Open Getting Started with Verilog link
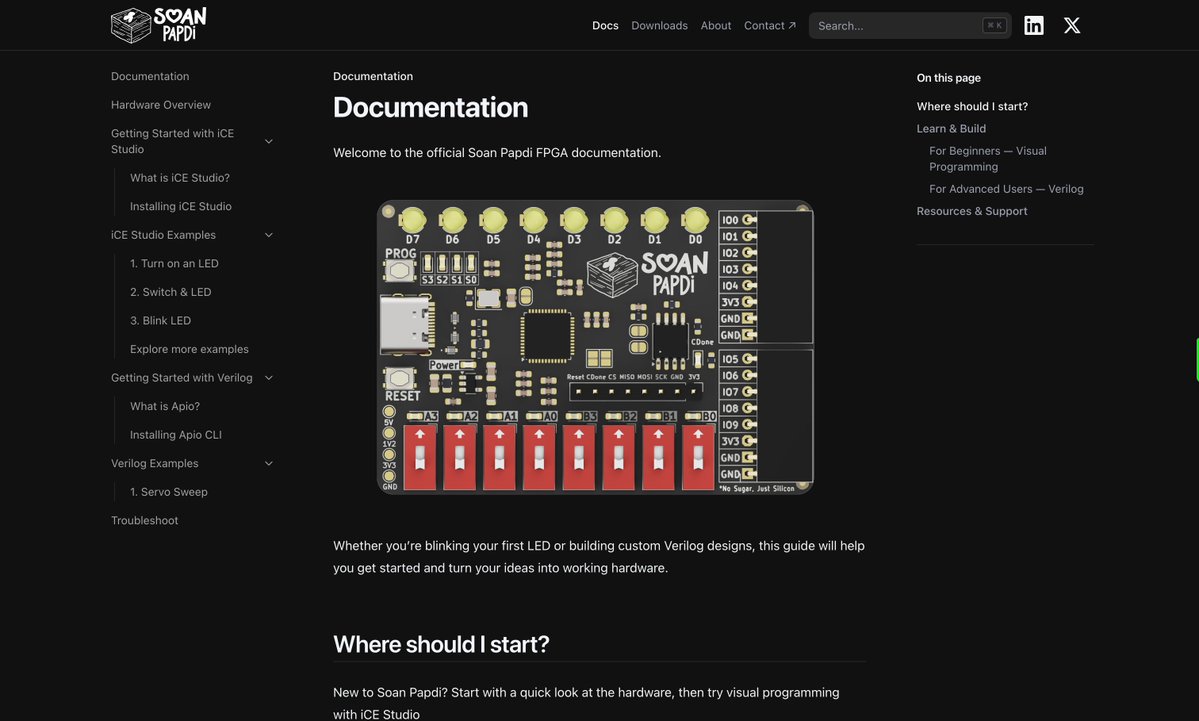This screenshot has width=1199, height=721. 181,378
